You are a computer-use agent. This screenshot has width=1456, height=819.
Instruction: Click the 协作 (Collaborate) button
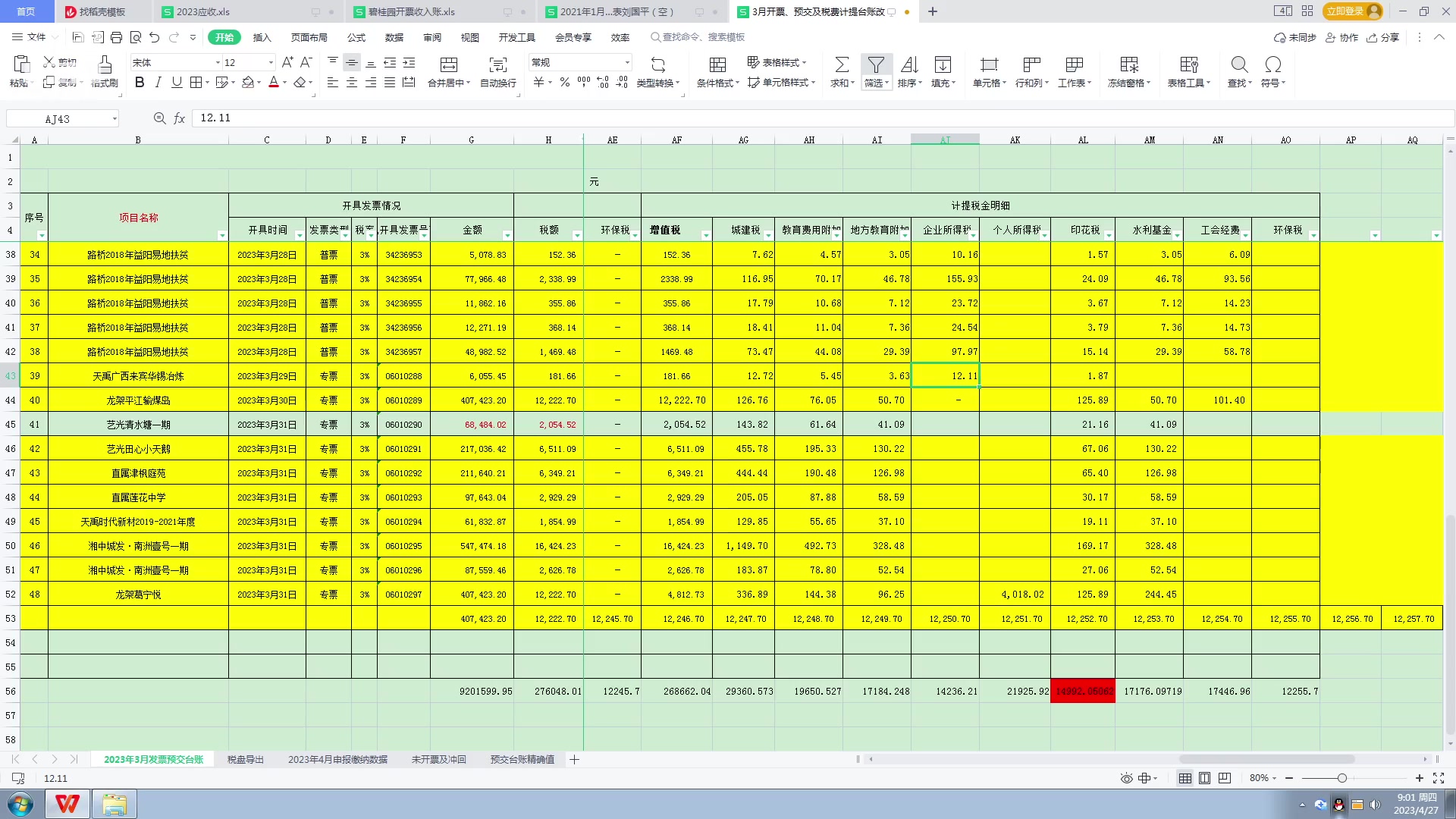(1342, 37)
